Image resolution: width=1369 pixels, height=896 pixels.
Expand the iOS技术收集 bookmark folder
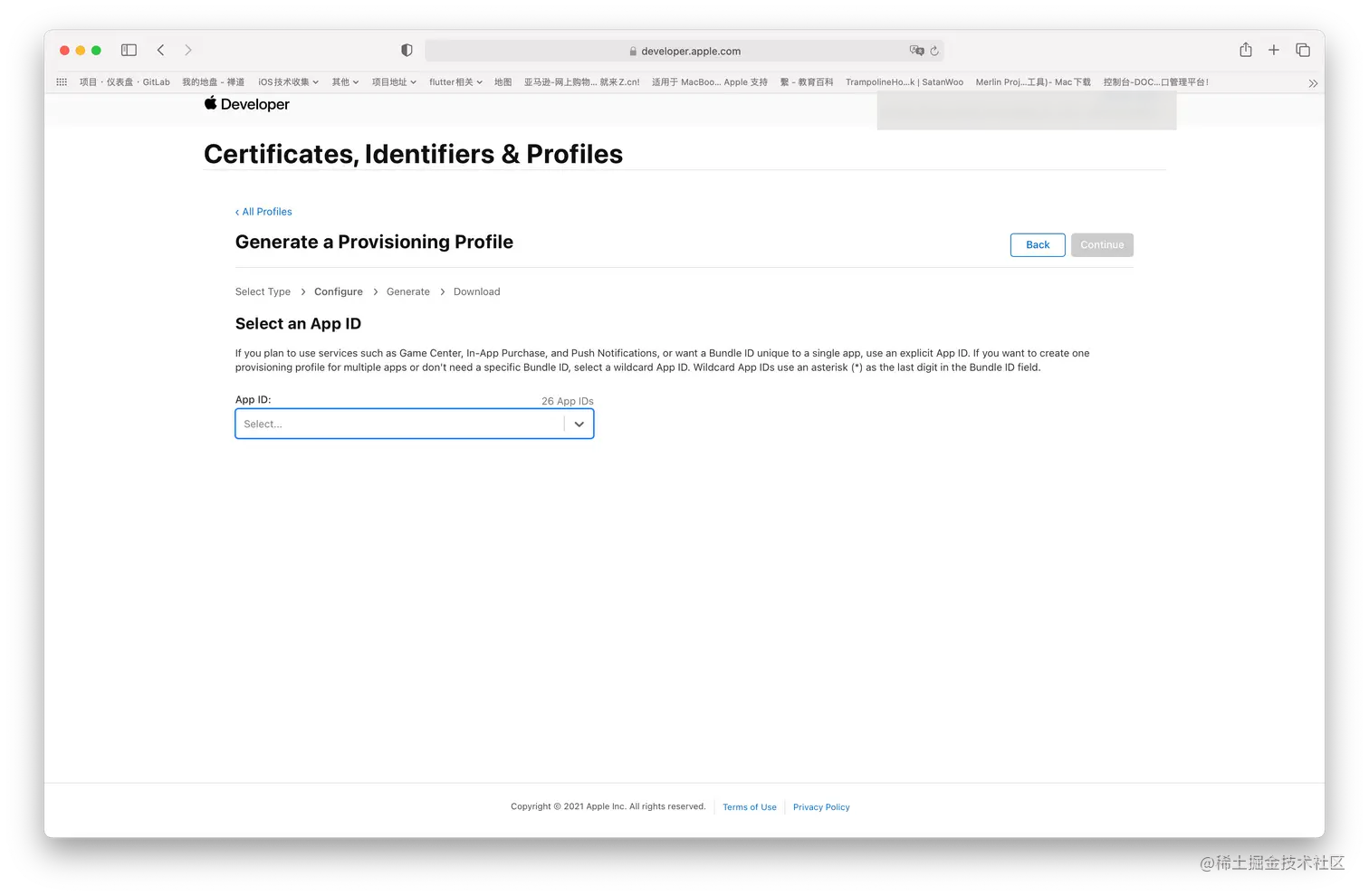pos(289,81)
